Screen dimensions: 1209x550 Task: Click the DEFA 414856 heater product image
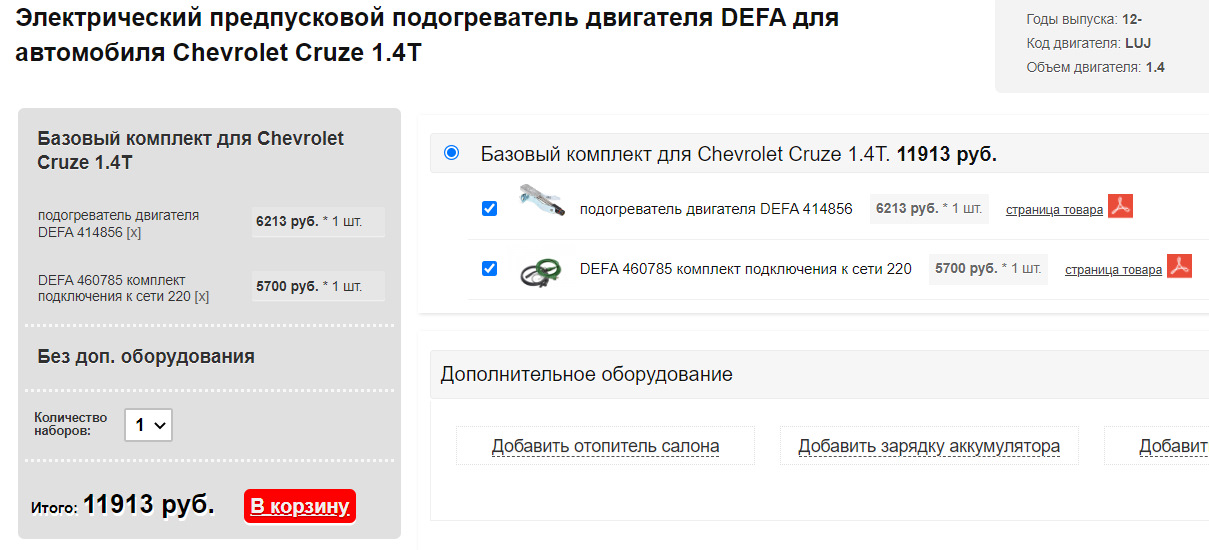click(x=542, y=202)
